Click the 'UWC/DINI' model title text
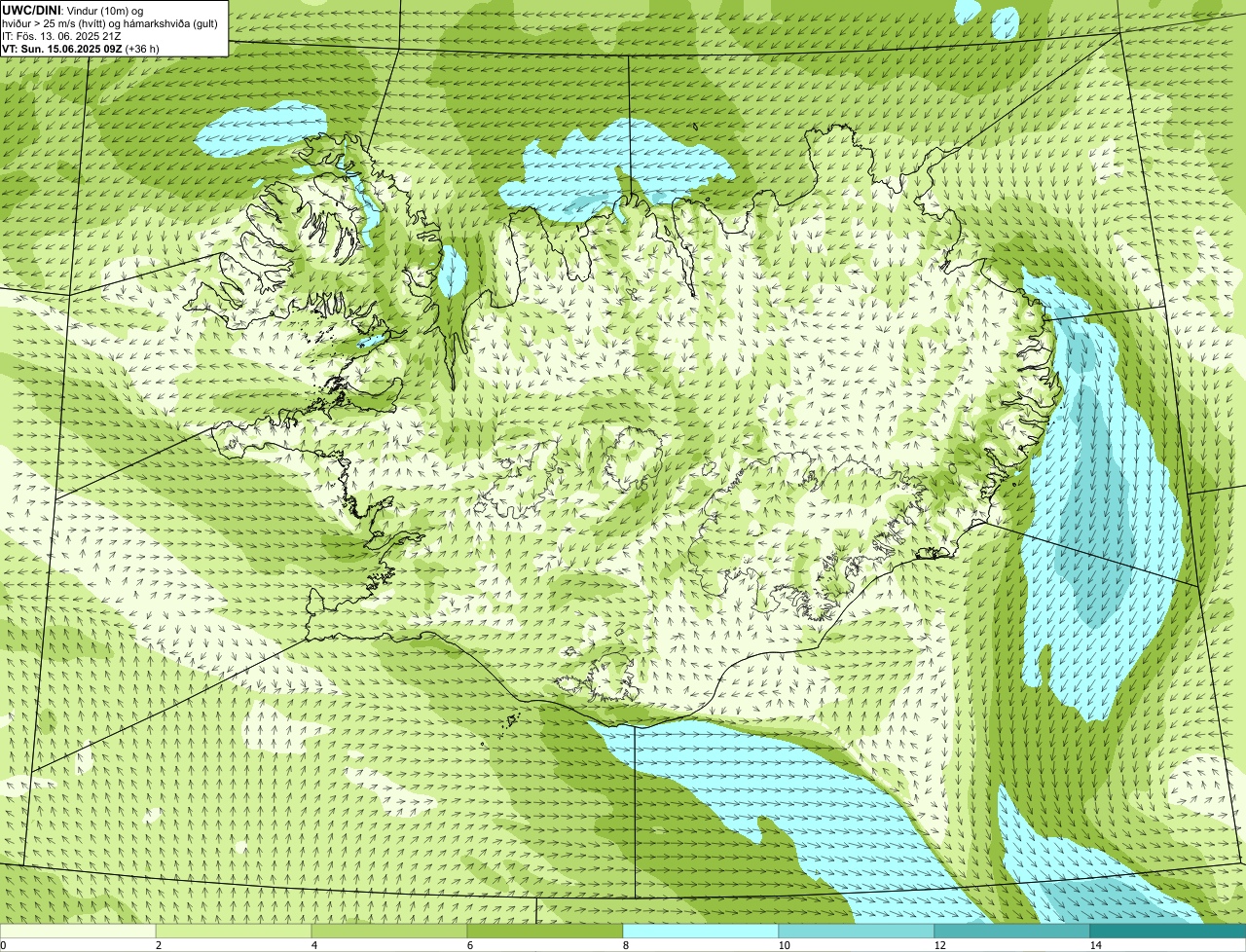The height and width of the screenshot is (952, 1246). point(31,10)
